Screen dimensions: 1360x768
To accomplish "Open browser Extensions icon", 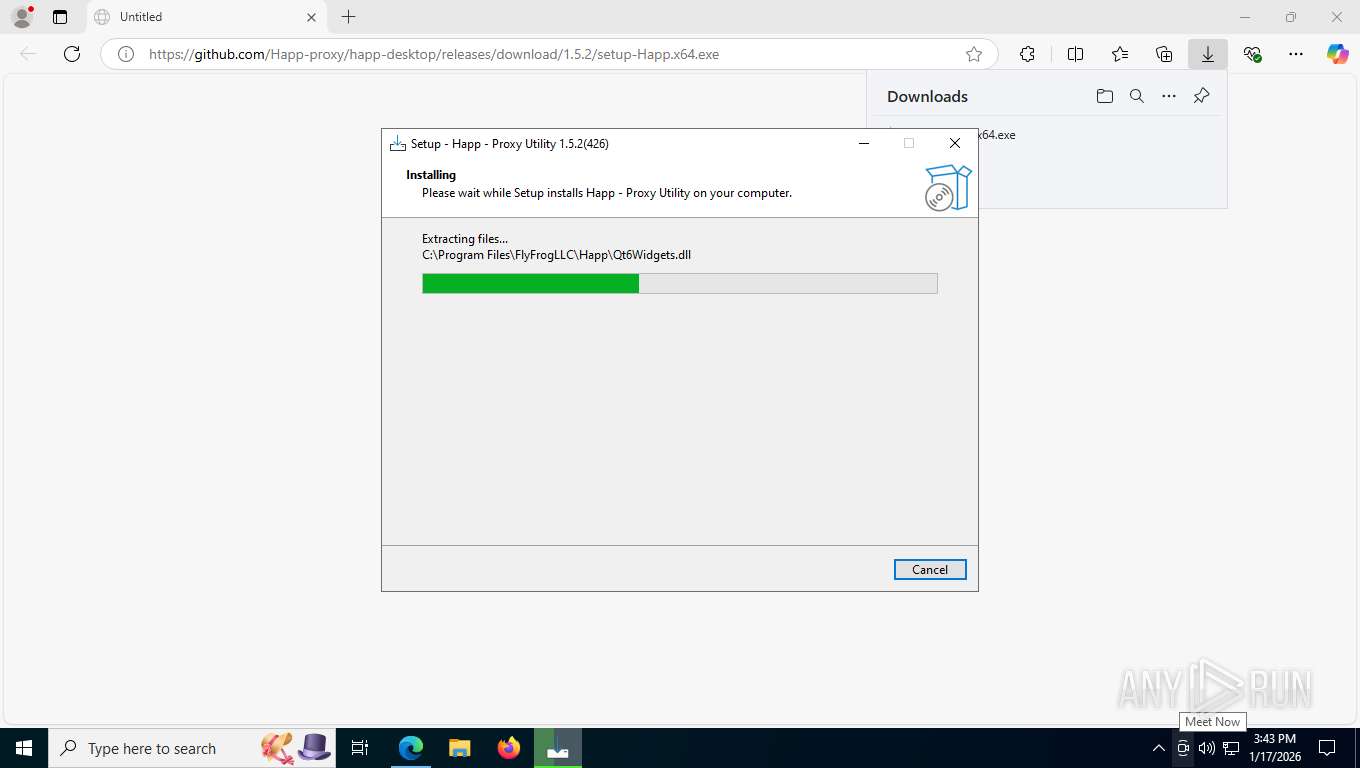I will [1027, 54].
